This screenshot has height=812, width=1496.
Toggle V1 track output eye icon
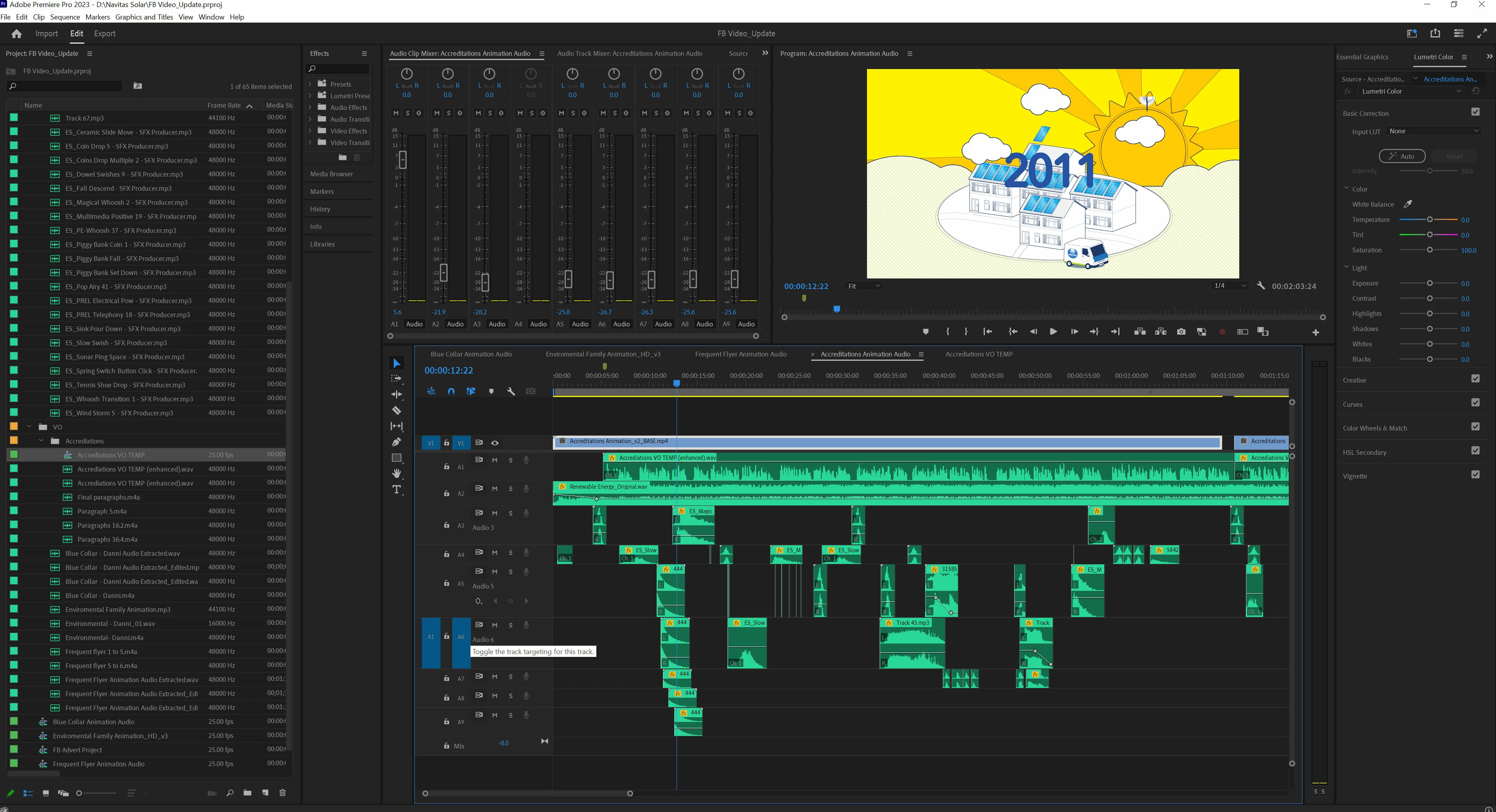click(495, 443)
